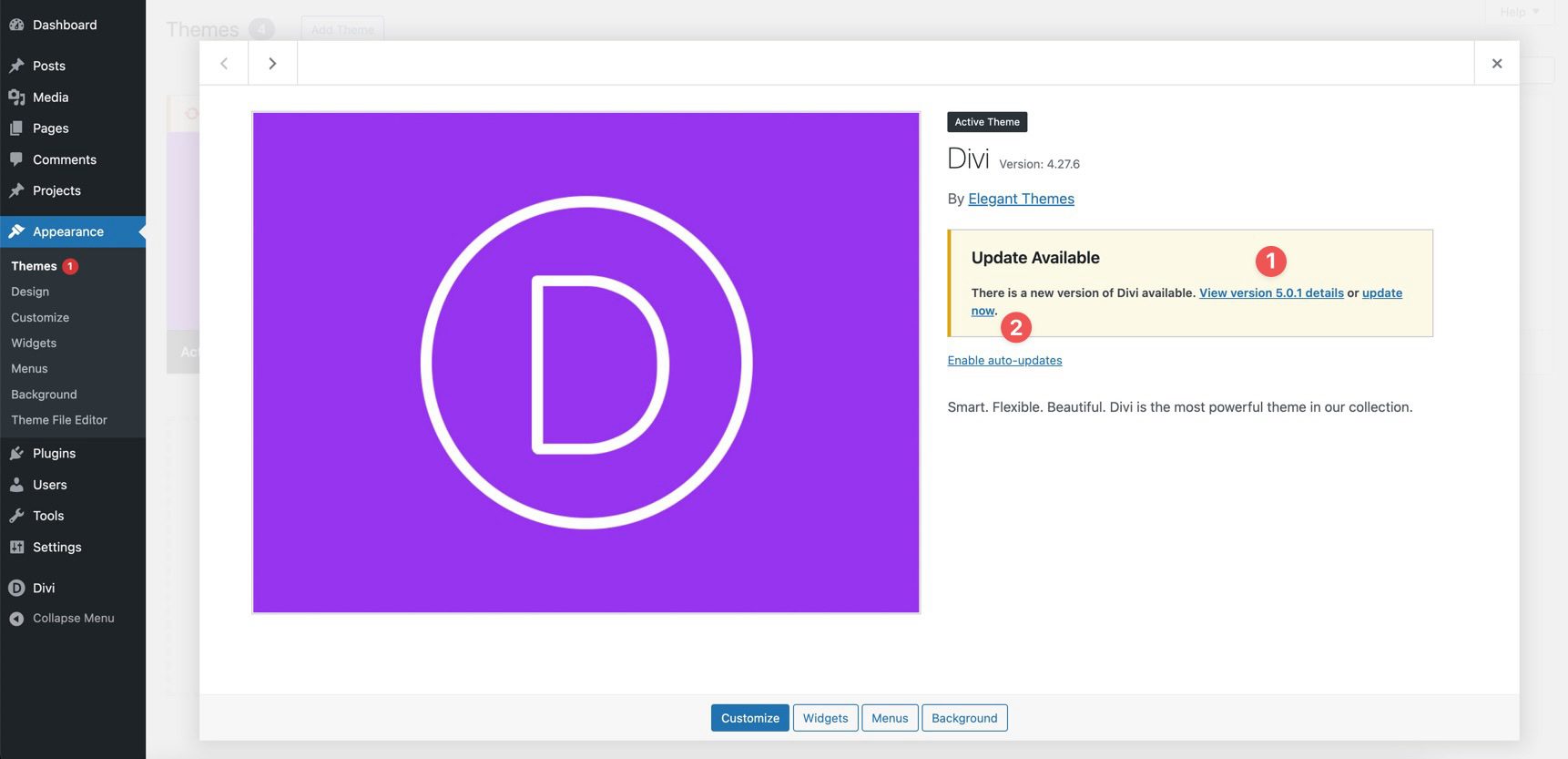Click the Media library icon

click(x=16, y=97)
